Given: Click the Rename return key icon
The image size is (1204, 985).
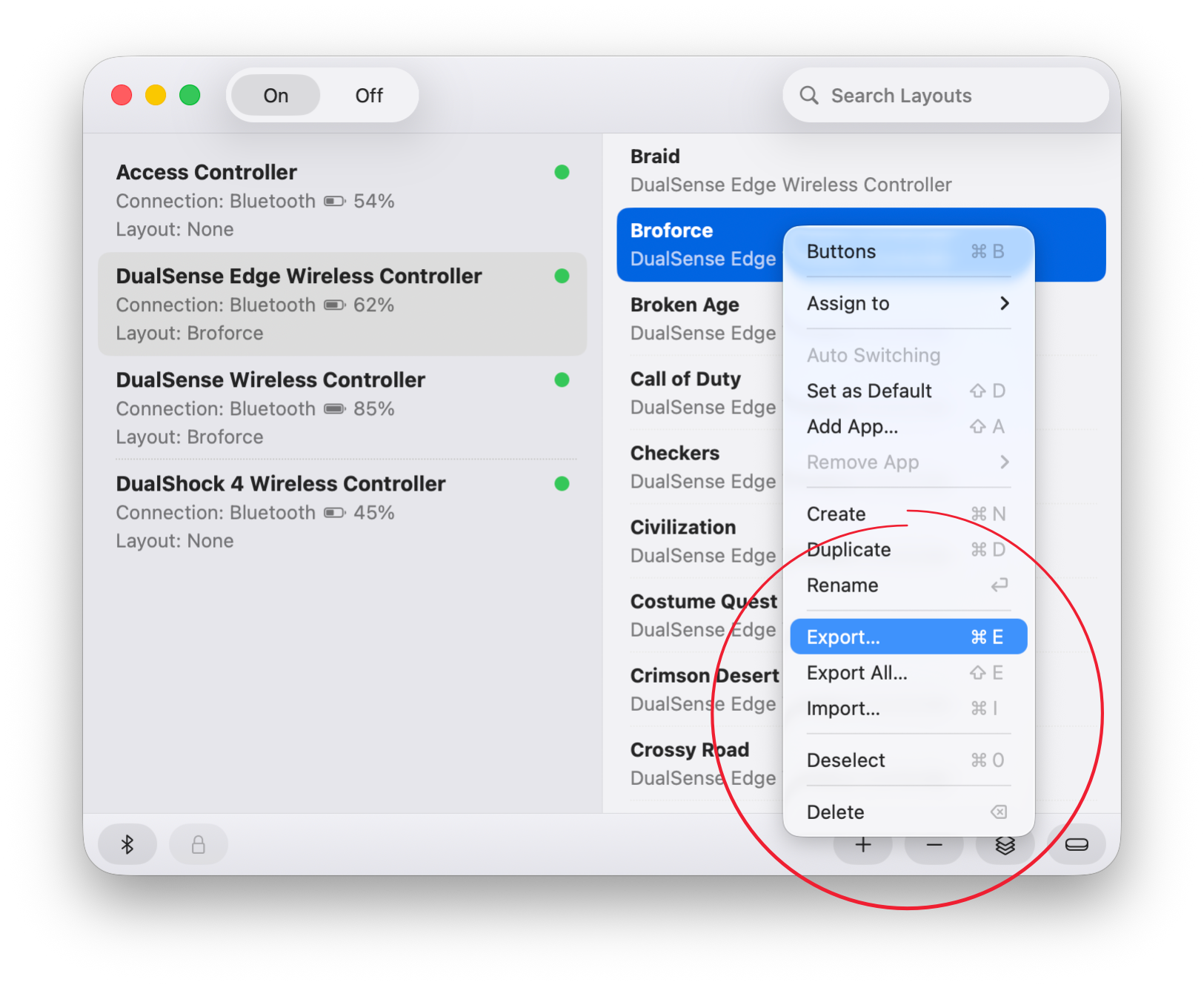Looking at the screenshot, I should [999, 586].
